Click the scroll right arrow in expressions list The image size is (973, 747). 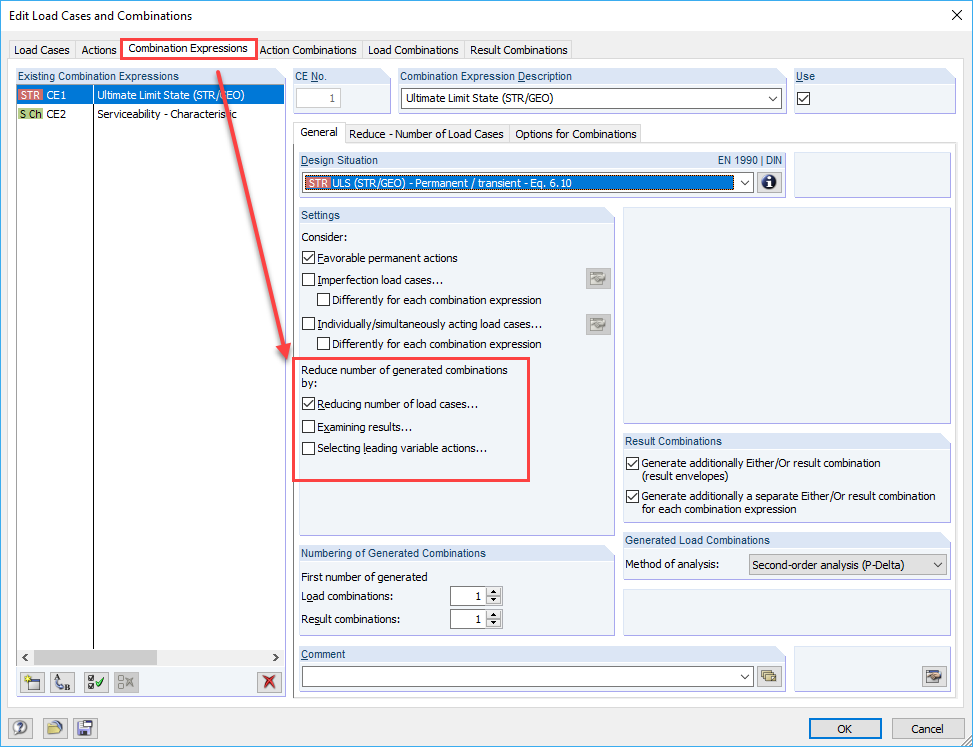(x=276, y=657)
